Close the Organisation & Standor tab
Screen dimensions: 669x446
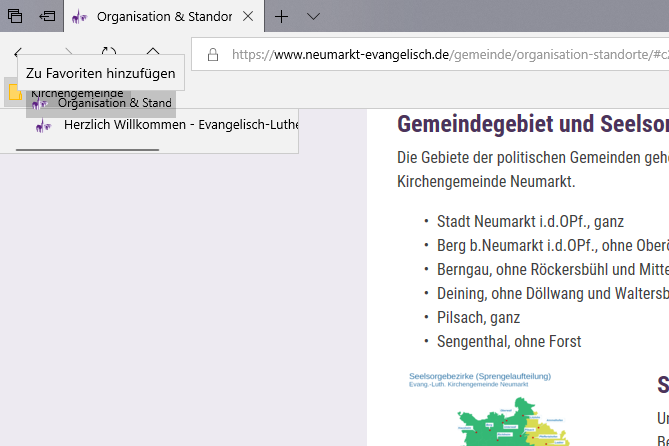coord(248,16)
